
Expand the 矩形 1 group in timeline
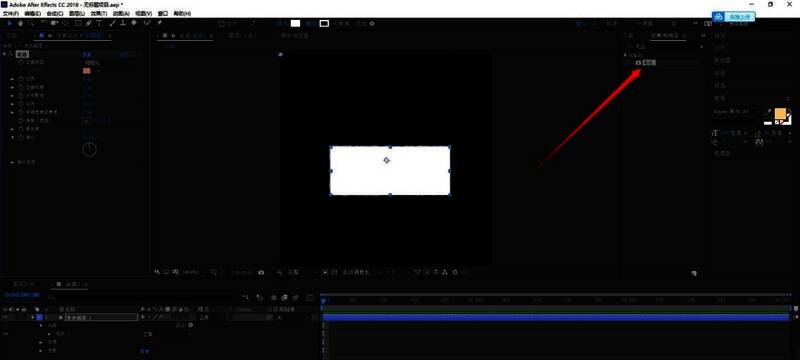pos(49,334)
